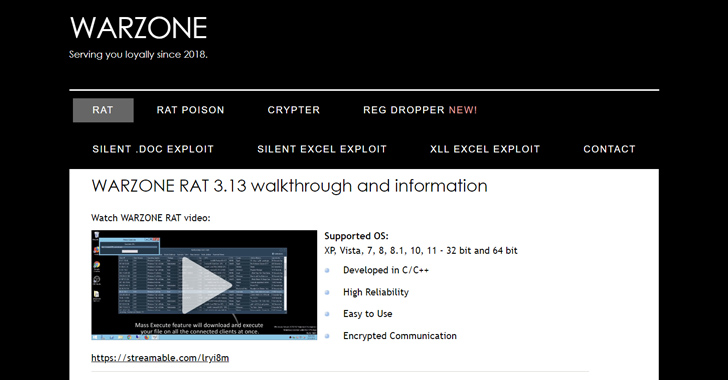
Task: Click the WARZONE RAT 3.13 walkthrough heading
Action: pos(289,186)
